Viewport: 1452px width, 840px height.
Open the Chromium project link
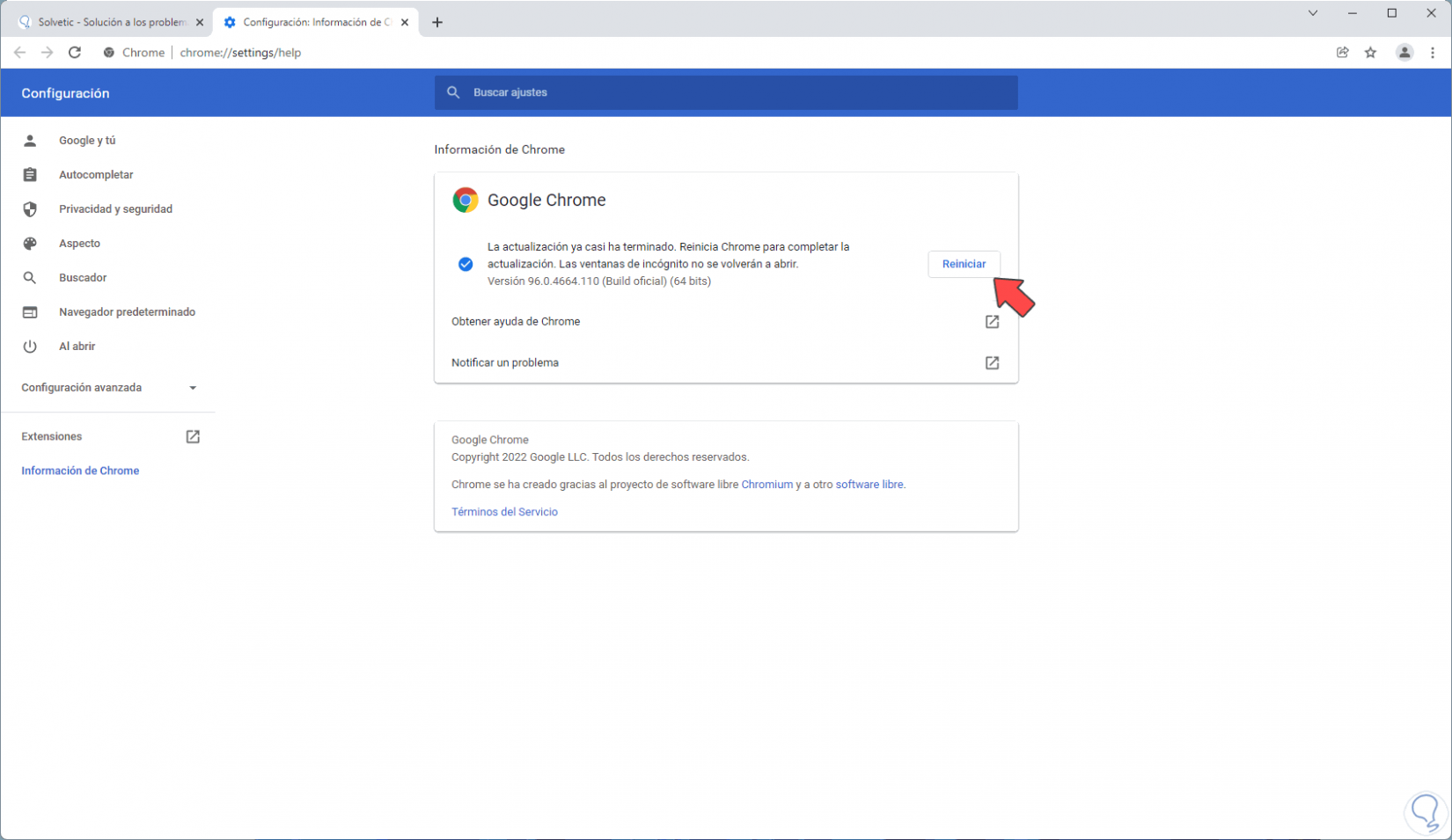coord(766,485)
